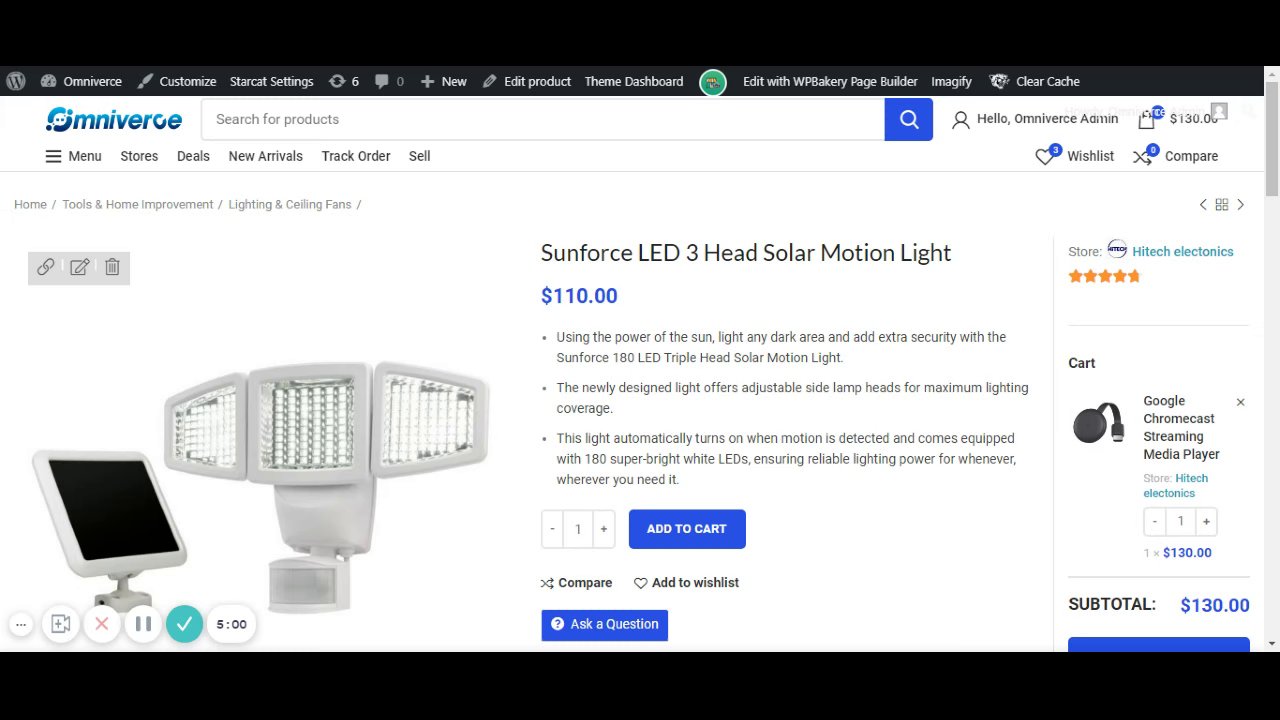Increase product quantity with plus button
This screenshot has width=1280, height=720.
point(603,529)
